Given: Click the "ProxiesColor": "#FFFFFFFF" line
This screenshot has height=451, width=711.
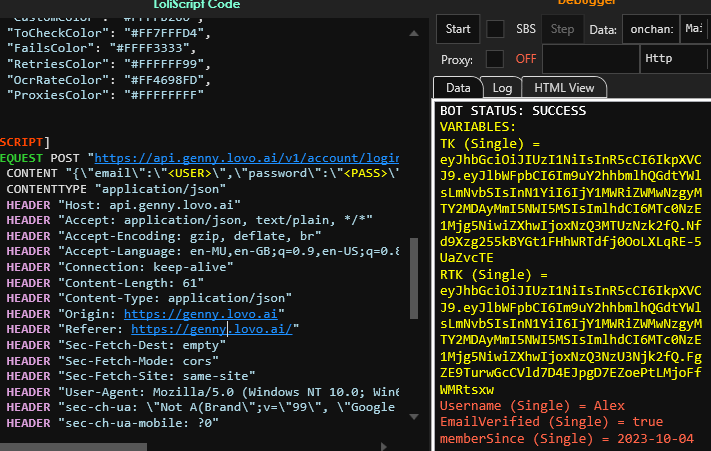Looking at the screenshot, I should (105, 95).
